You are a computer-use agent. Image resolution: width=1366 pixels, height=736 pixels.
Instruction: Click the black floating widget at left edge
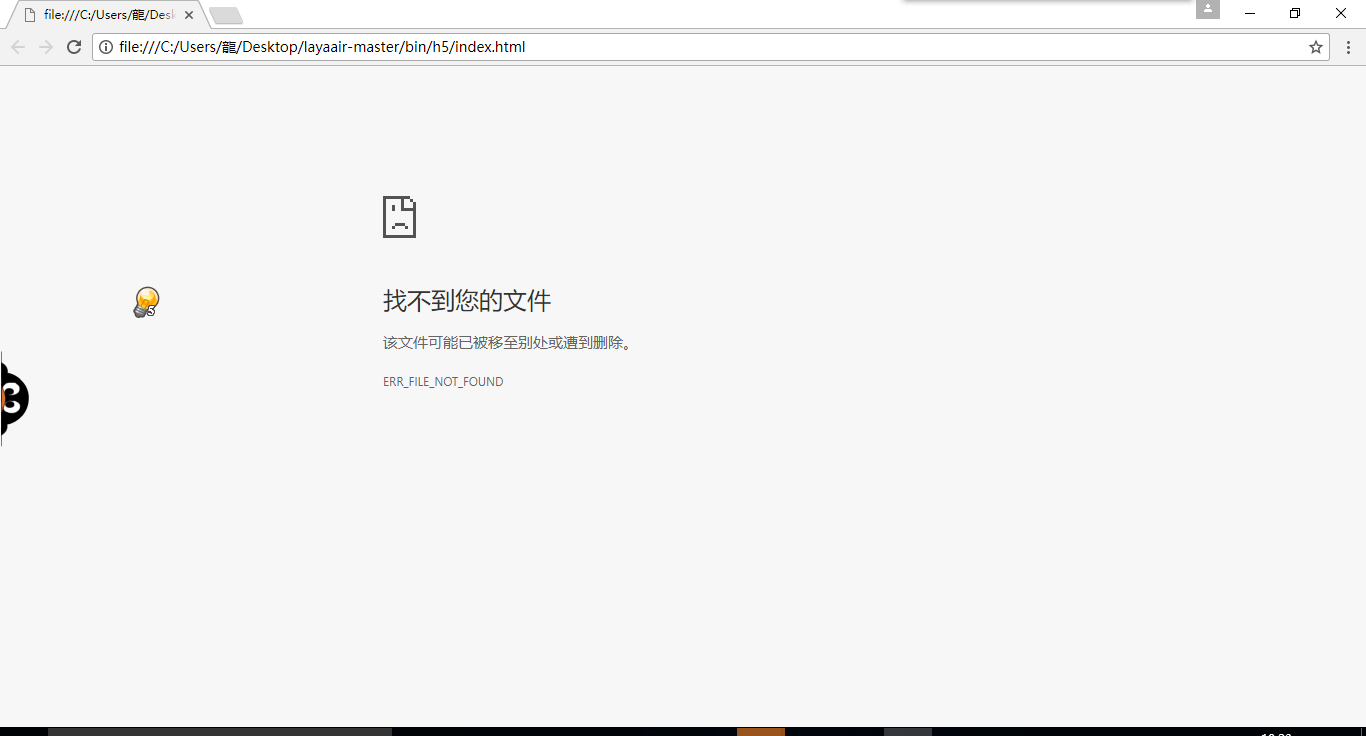pos(13,398)
